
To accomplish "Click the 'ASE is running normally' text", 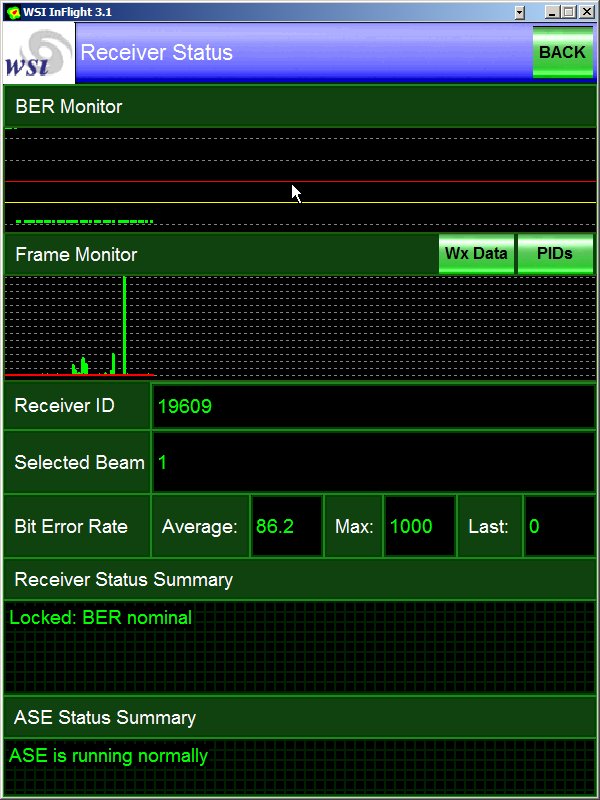I will [108, 756].
